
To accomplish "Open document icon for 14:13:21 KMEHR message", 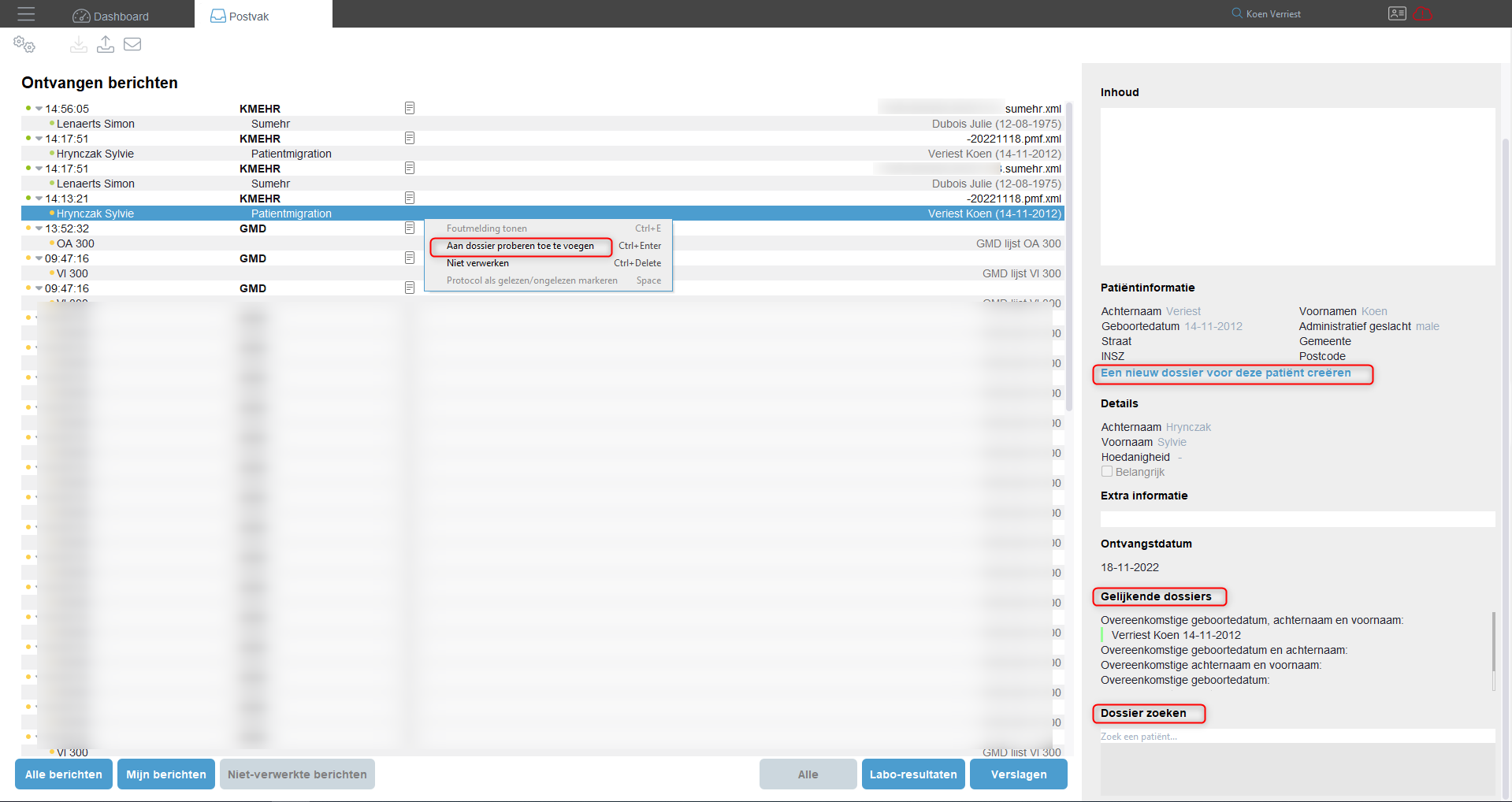I will pyautogui.click(x=410, y=198).
